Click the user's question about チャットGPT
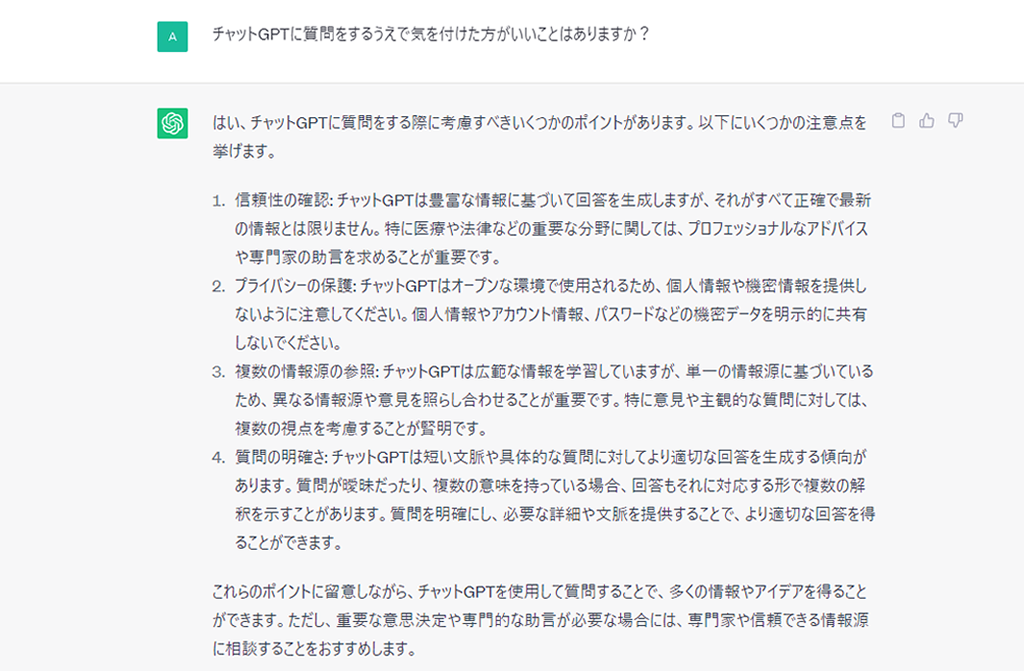Image resolution: width=1024 pixels, height=671 pixels. pos(432,35)
